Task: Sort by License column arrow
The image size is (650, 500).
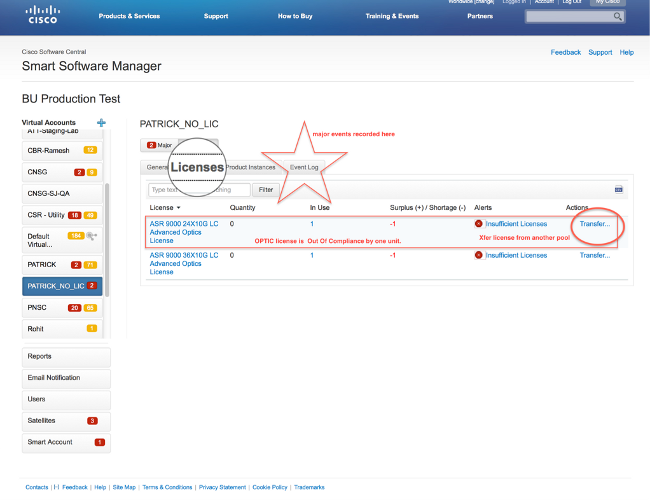Action: (179, 208)
